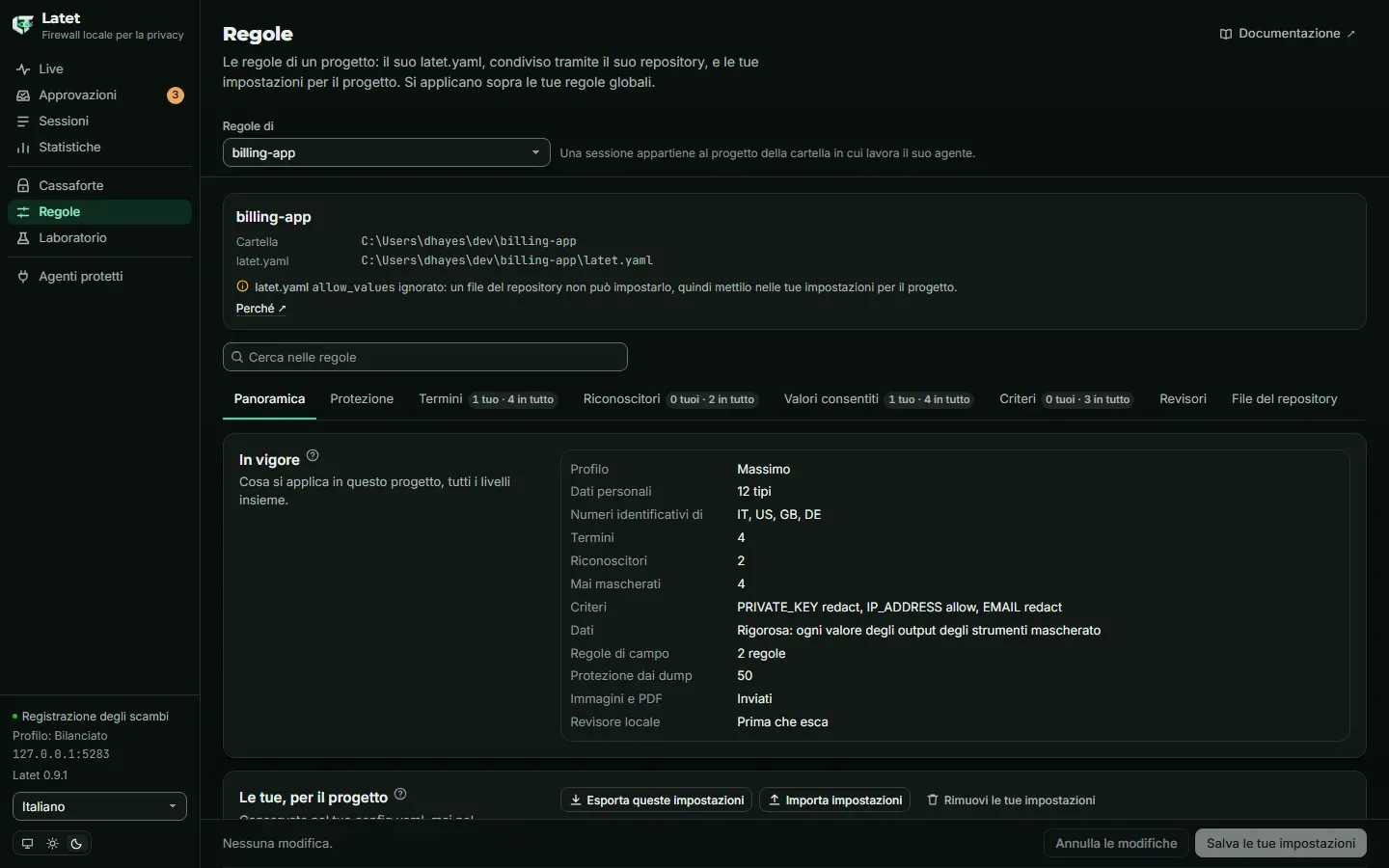Open the Live view

tap(99, 69)
